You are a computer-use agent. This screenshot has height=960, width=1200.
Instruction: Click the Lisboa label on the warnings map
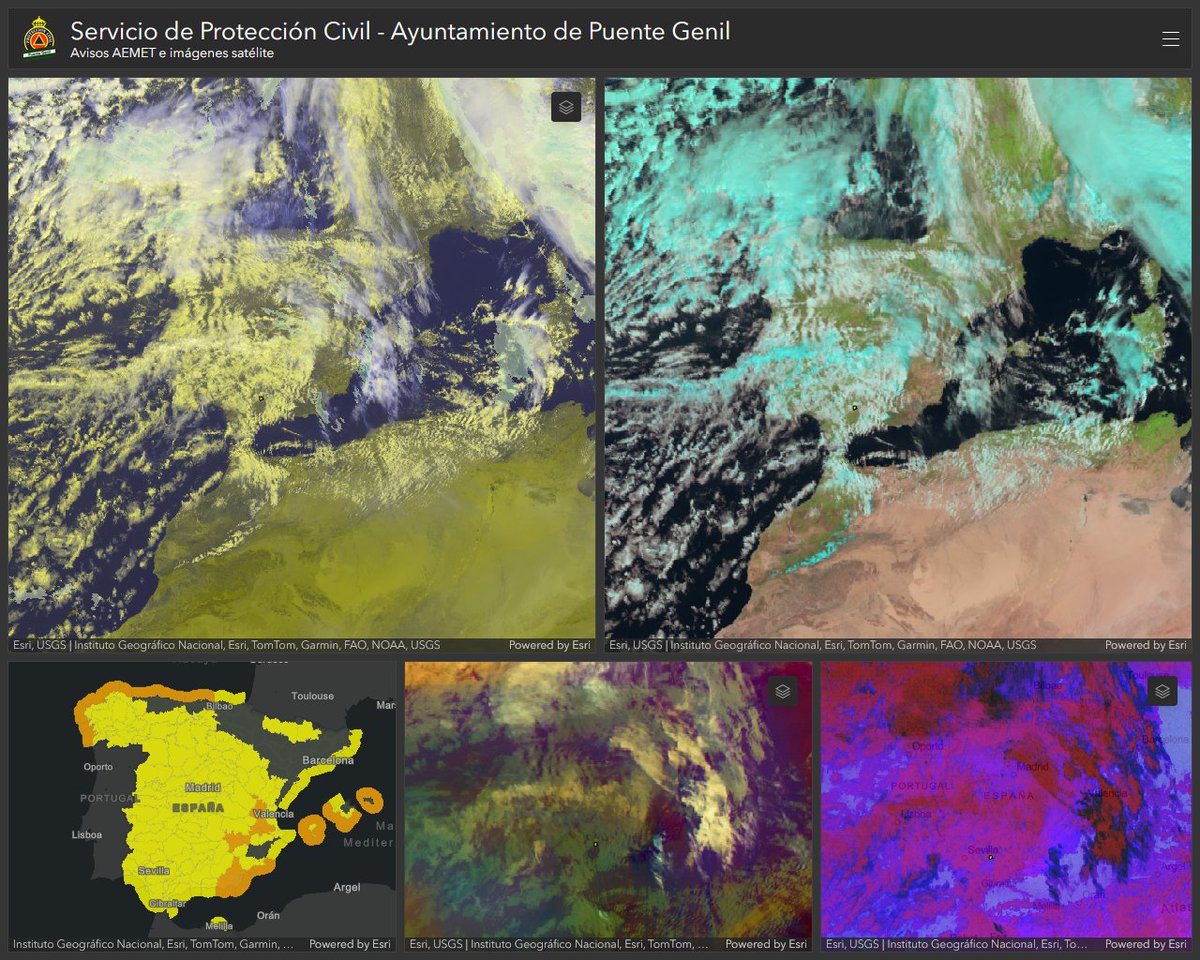(89, 834)
